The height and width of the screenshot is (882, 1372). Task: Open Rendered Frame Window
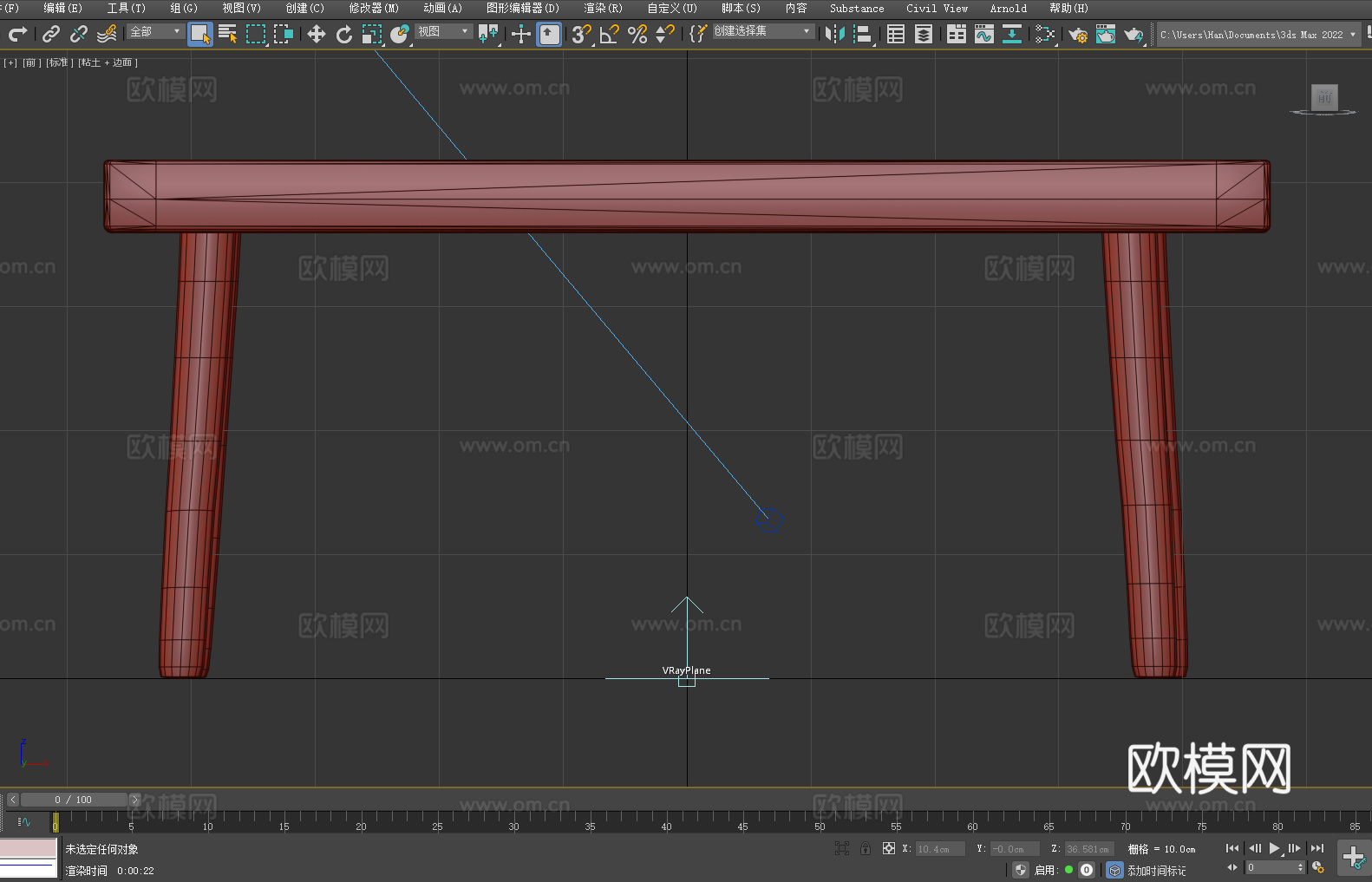click(x=1106, y=34)
